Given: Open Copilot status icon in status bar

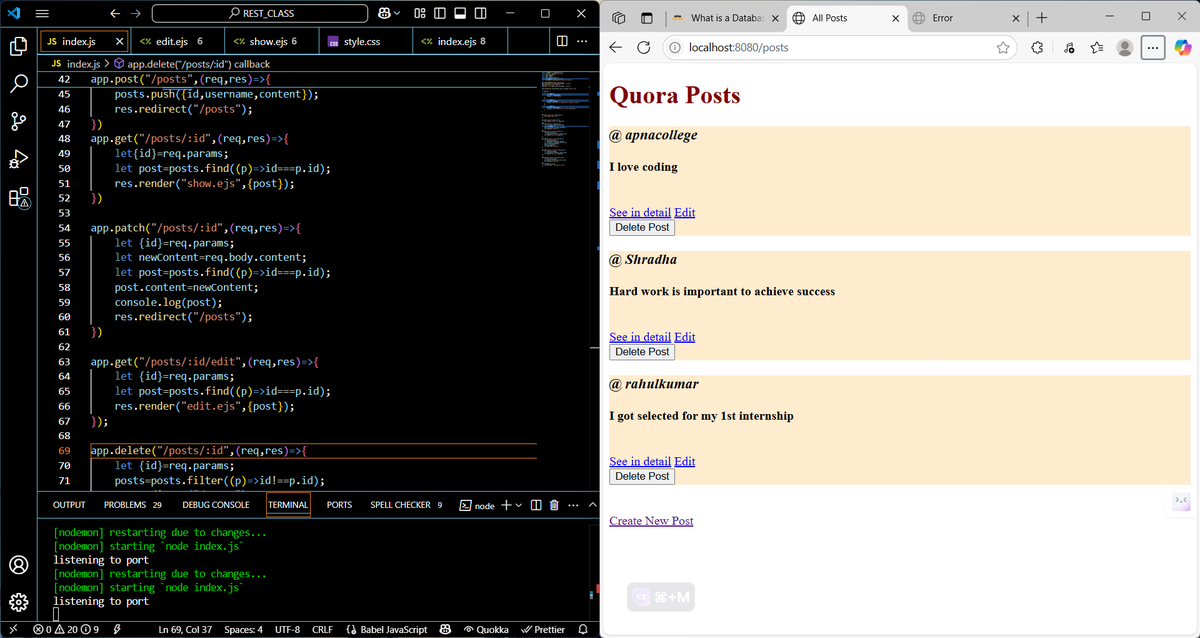Looking at the screenshot, I should click(445, 629).
